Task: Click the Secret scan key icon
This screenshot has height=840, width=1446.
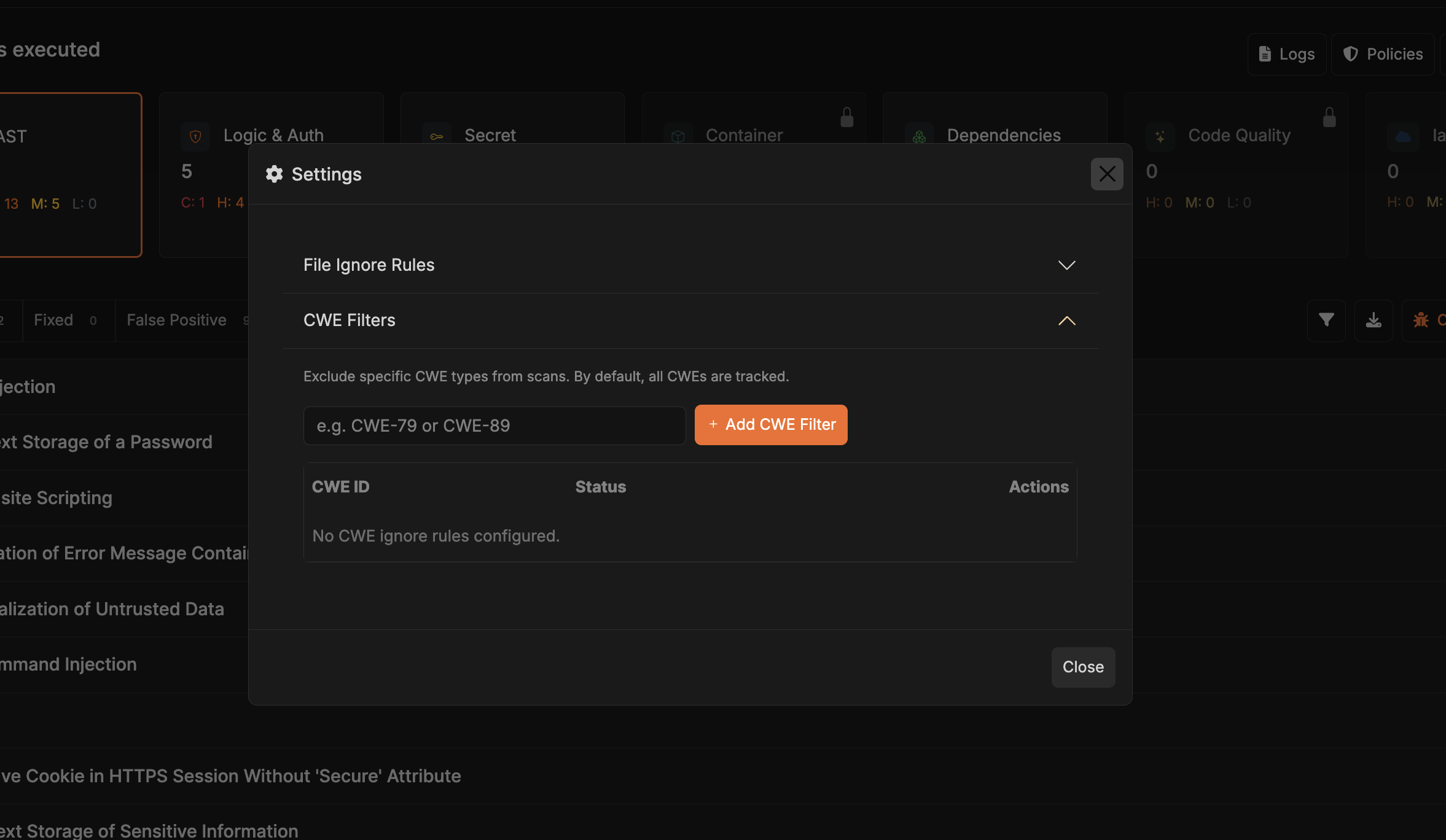Action: pos(436,136)
